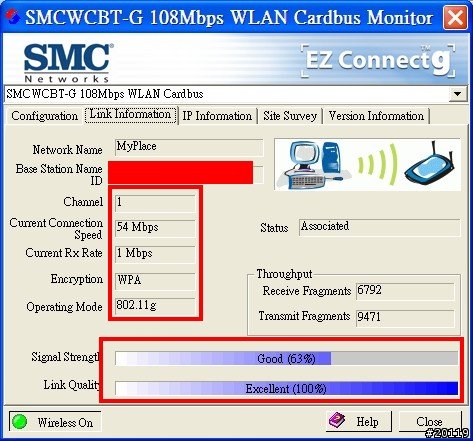
Task: Click the SMC app icon in title bar
Action: point(13,16)
